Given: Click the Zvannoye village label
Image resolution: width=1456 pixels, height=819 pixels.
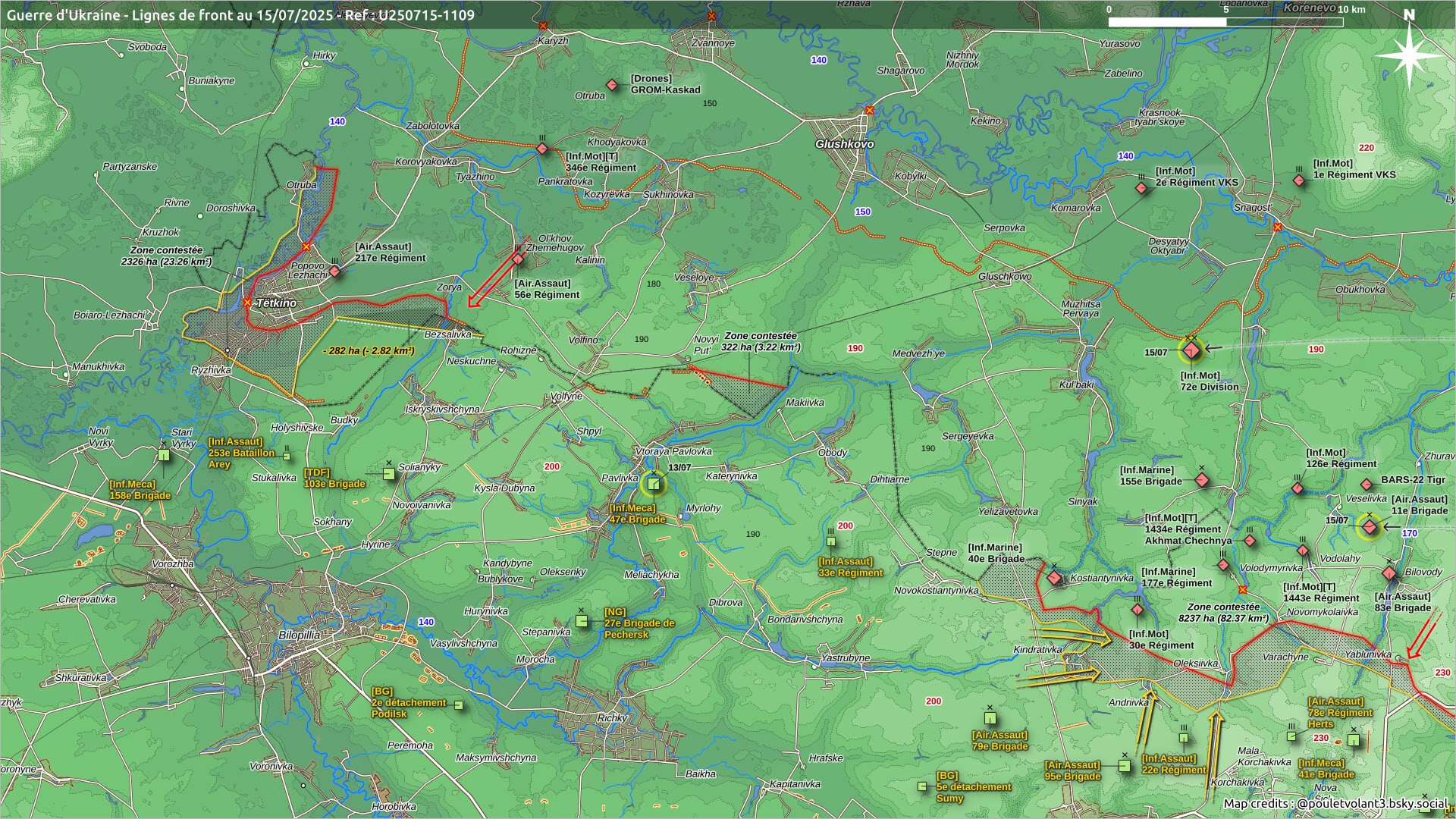Looking at the screenshot, I should (x=713, y=43).
